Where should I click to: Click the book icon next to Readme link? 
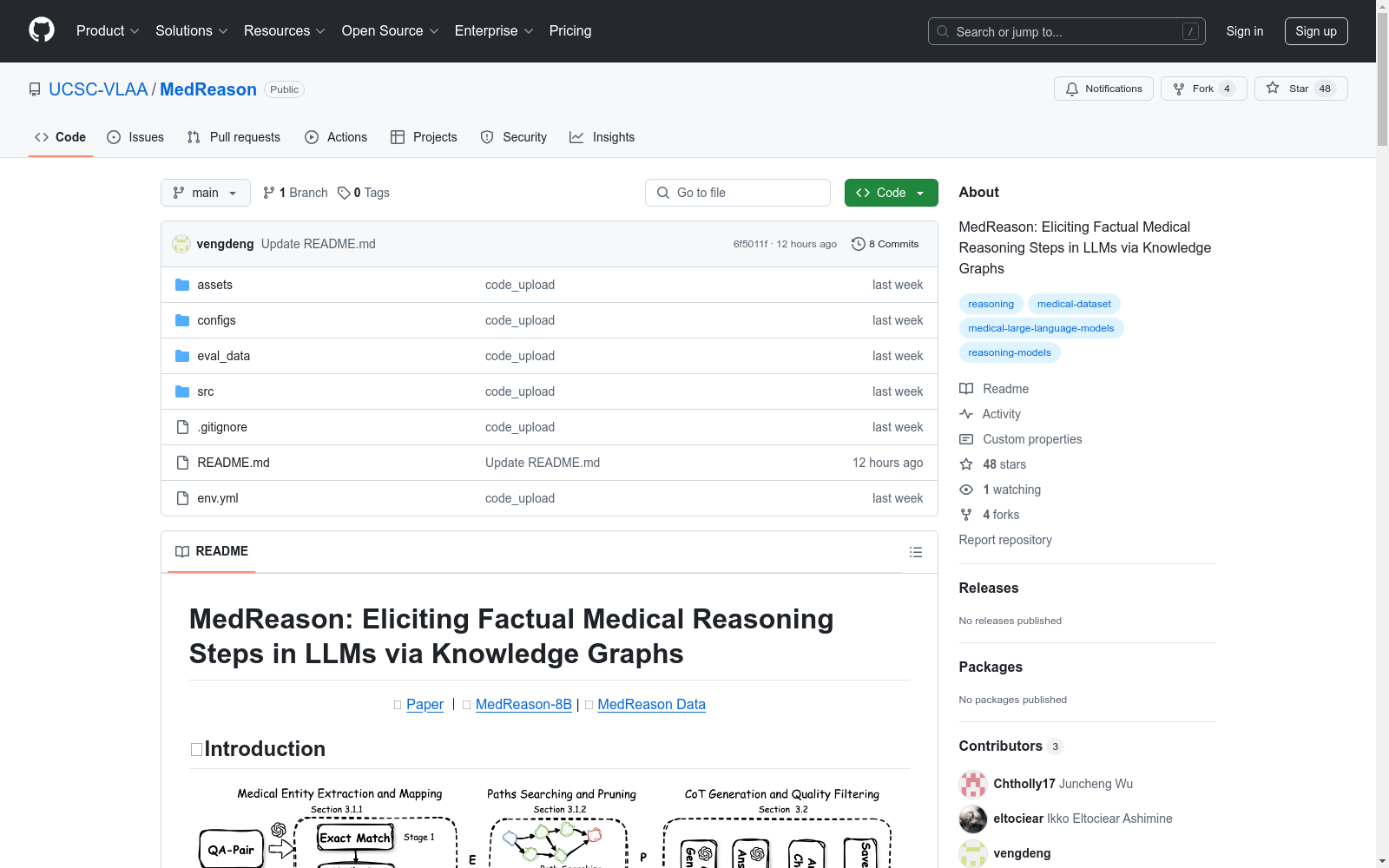[966, 389]
